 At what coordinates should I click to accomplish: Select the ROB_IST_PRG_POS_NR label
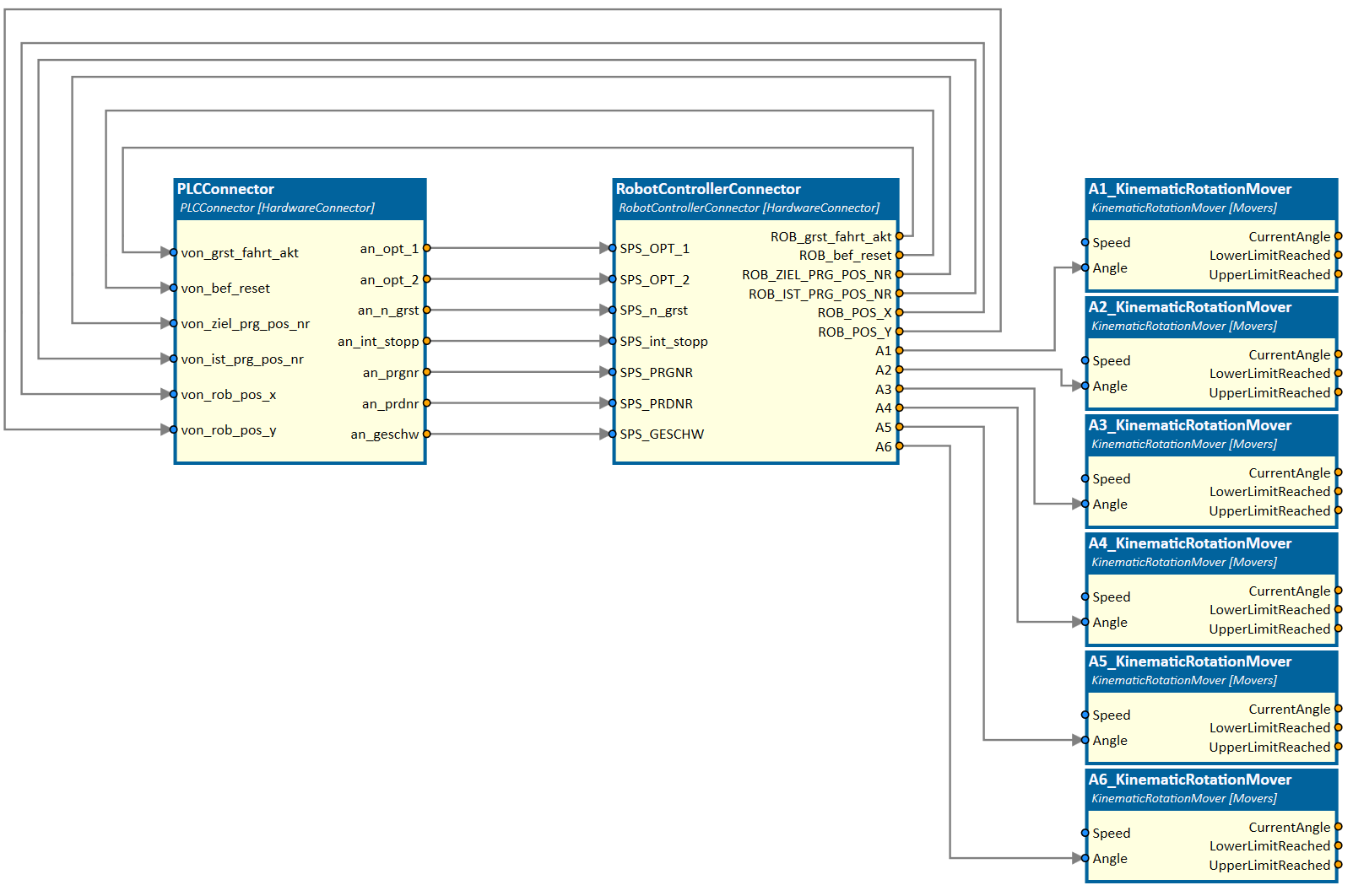[820, 294]
